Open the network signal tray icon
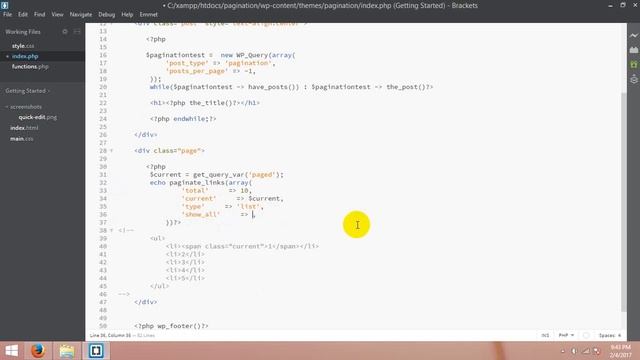This screenshot has width=640, height=360. point(586,351)
